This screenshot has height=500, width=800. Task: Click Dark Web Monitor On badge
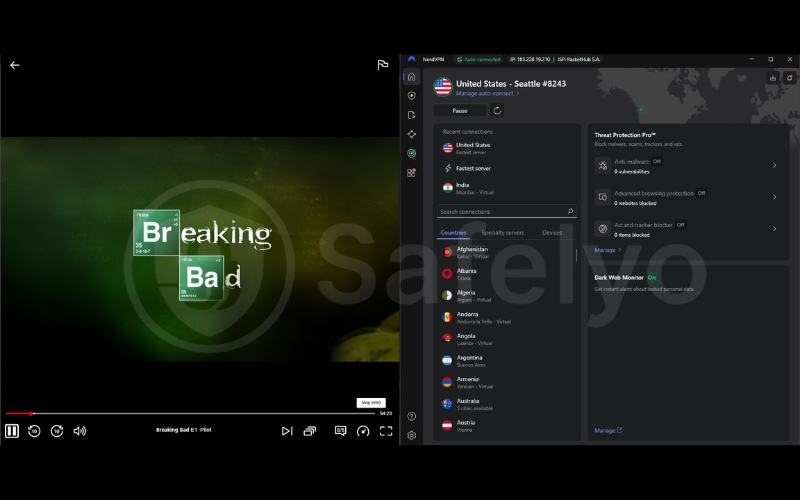pyautogui.click(x=652, y=278)
